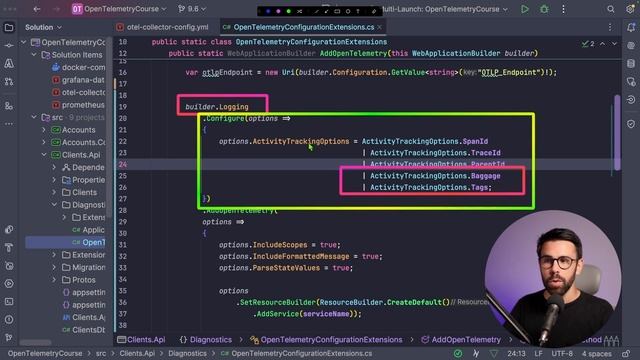Select Accounts.Contracts project in tree
This screenshot has width=640, height=360.
[x=78, y=142]
